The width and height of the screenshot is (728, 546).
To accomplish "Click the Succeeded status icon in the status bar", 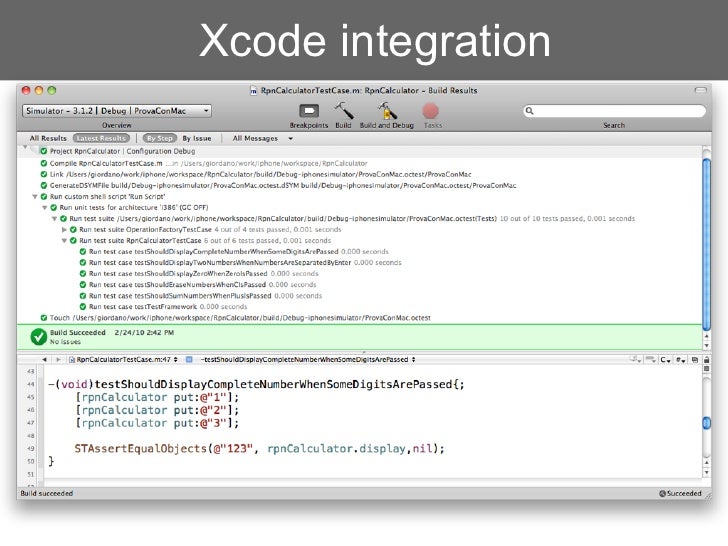I will 663,494.
